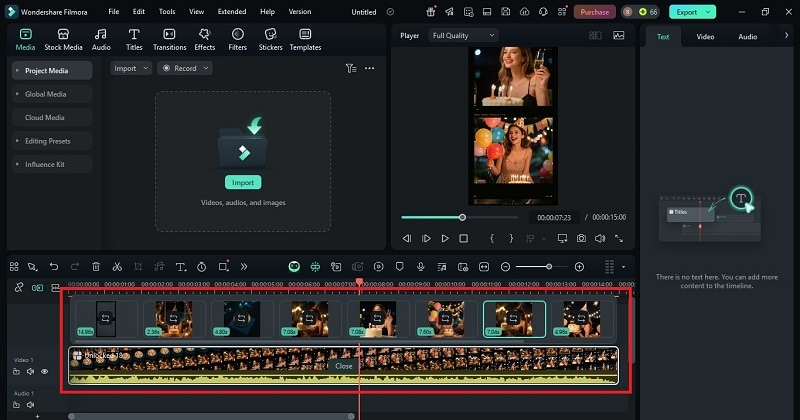Open the Record dropdown
This screenshot has width=800, height=420.
tap(185, 68)
